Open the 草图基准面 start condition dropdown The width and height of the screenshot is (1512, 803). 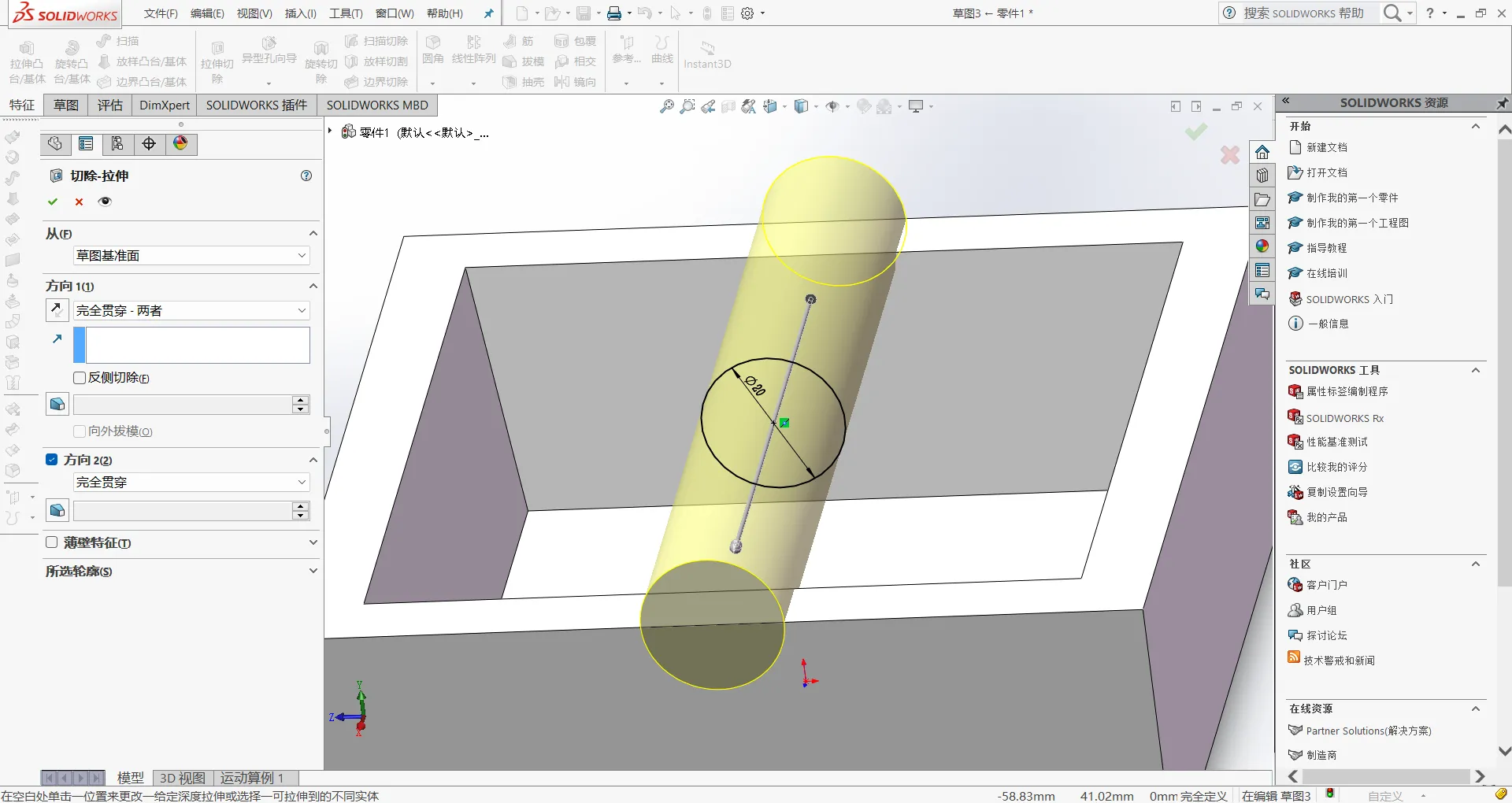click(191, 256)
